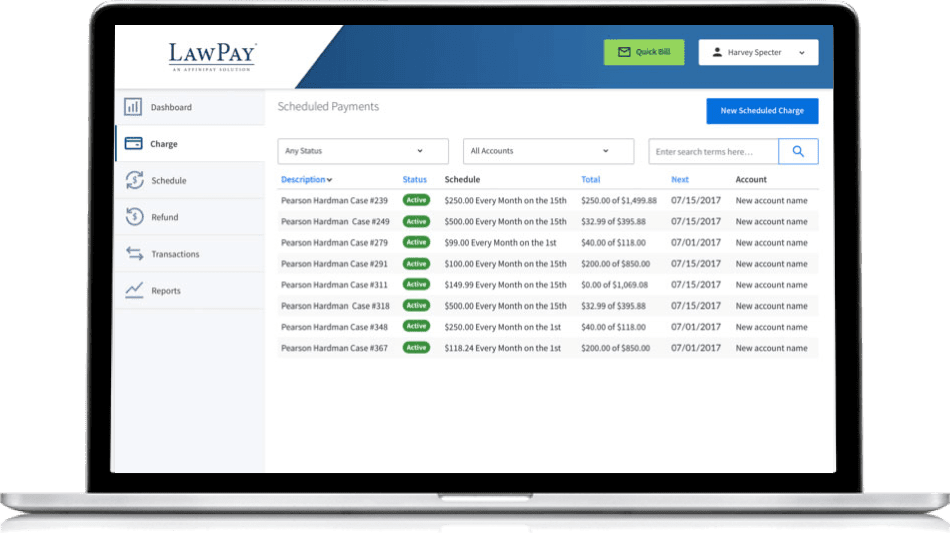Click the magnifying glass search button
Image resolution: width=950 pixels, height=533 pixels.
(798, 151)
